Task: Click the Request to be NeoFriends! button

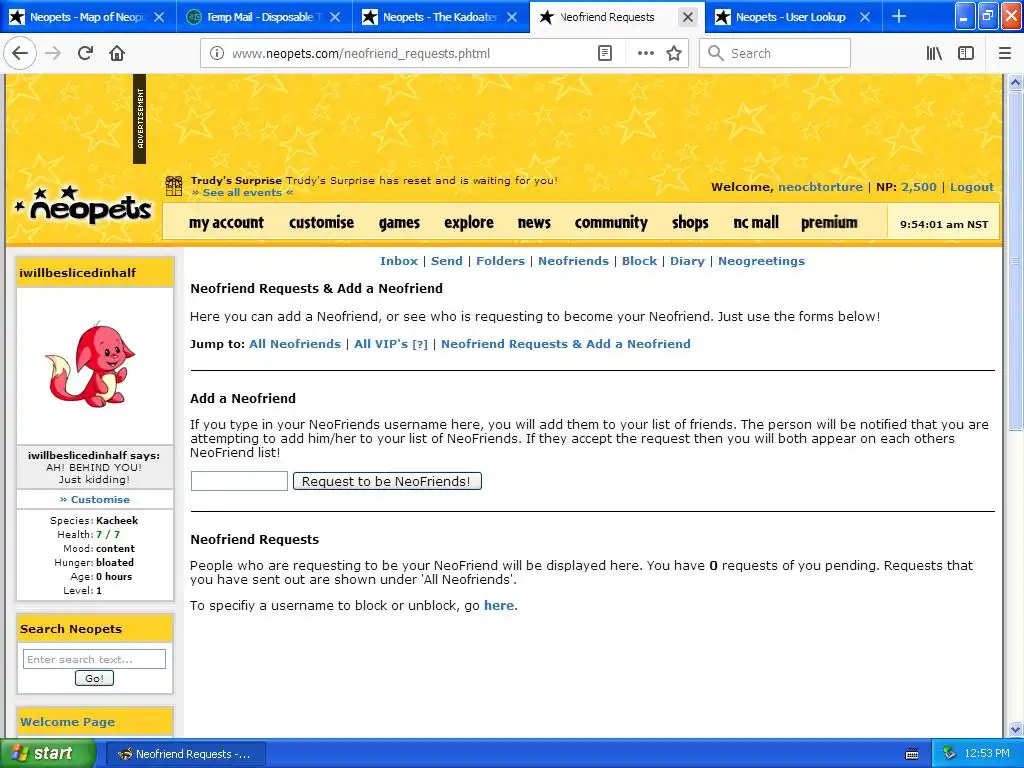Action: click(387, 481)
